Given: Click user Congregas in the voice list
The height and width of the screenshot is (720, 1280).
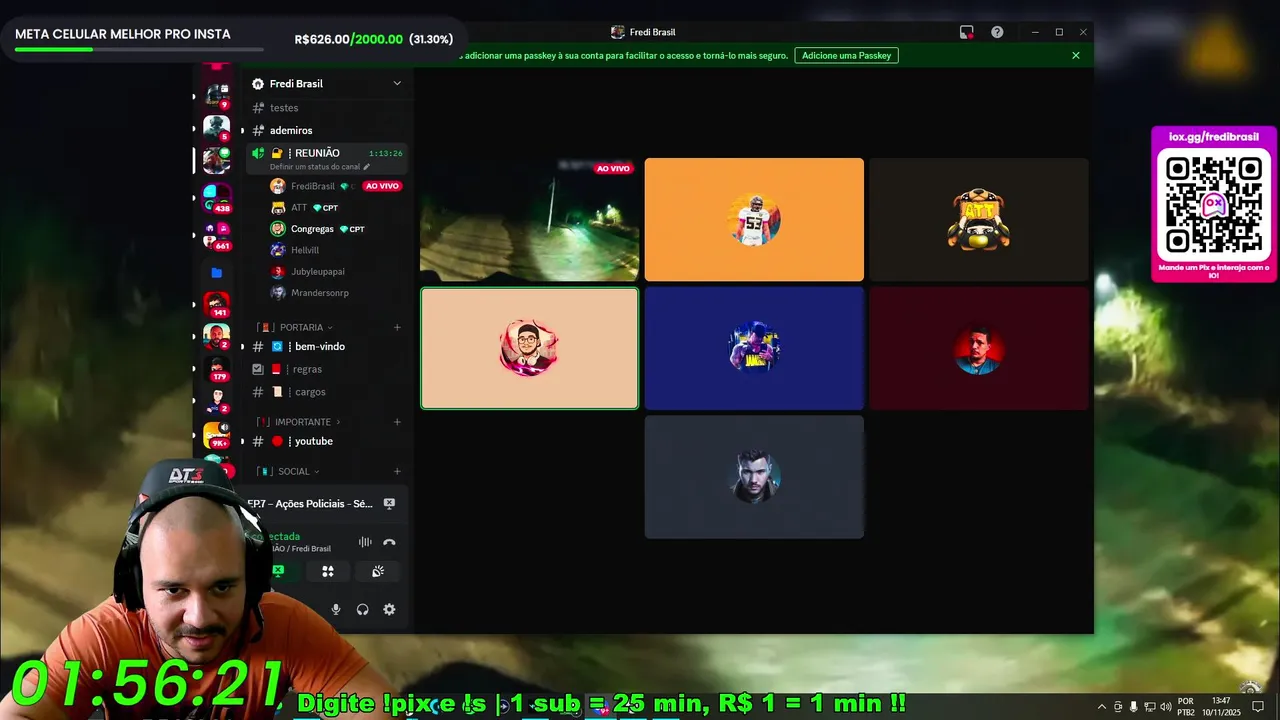Looking at the screenshot, I should tap(312, 229).
